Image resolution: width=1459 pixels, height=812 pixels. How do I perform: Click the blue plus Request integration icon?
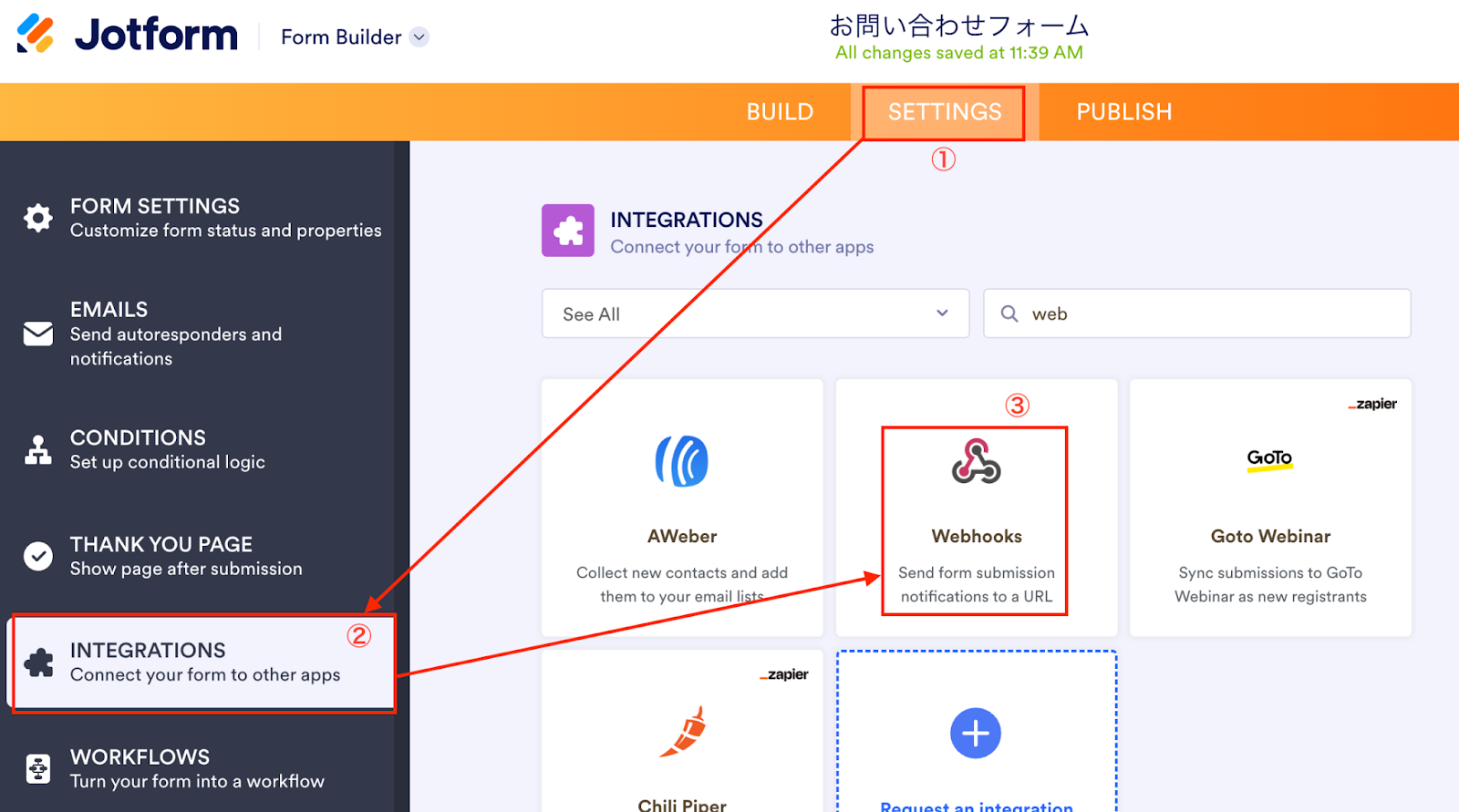coord(976,733)
